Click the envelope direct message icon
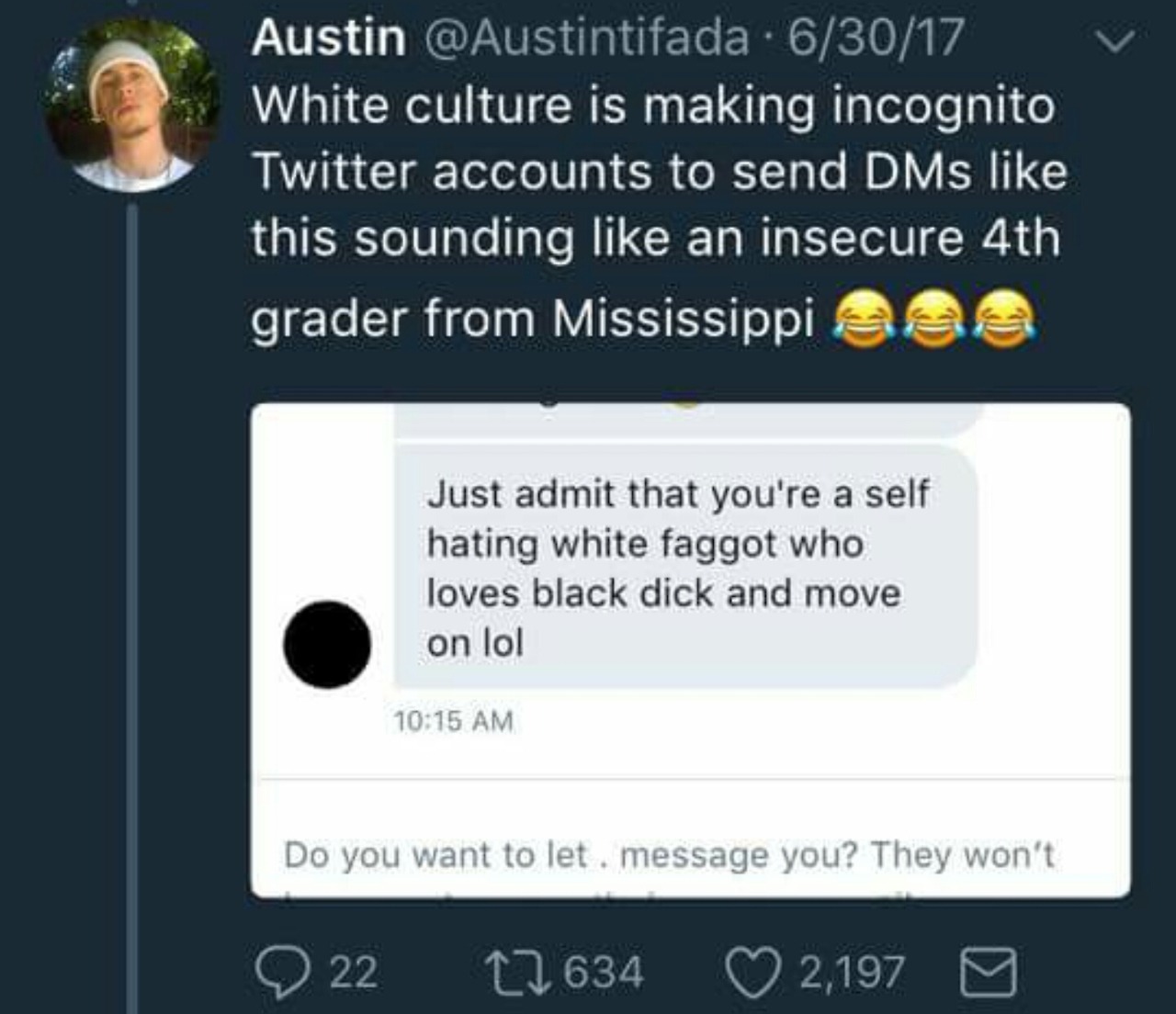 pos(989,973)
